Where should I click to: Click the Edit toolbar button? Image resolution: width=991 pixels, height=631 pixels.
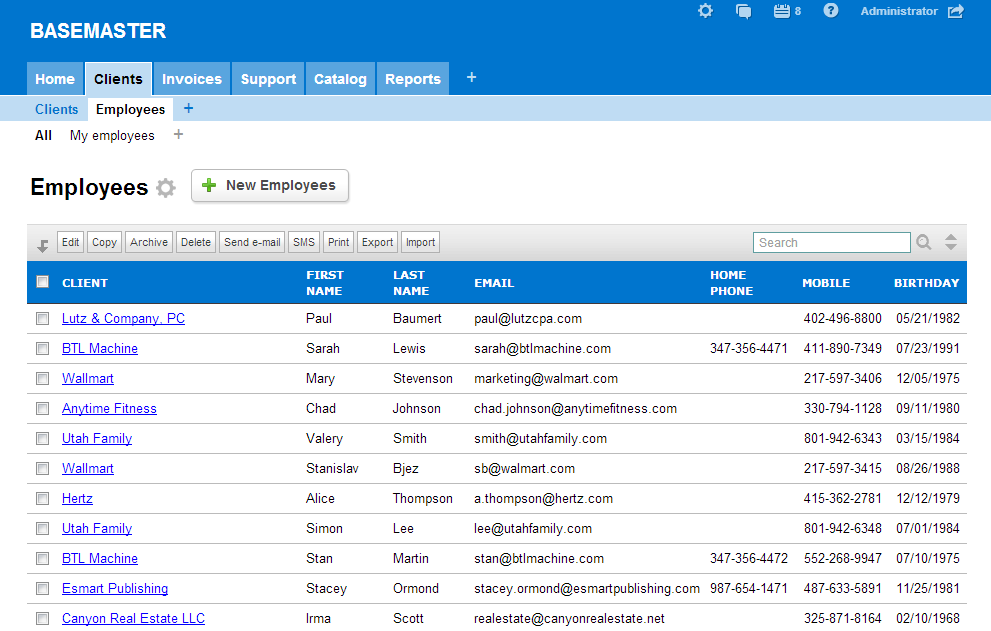71,242
